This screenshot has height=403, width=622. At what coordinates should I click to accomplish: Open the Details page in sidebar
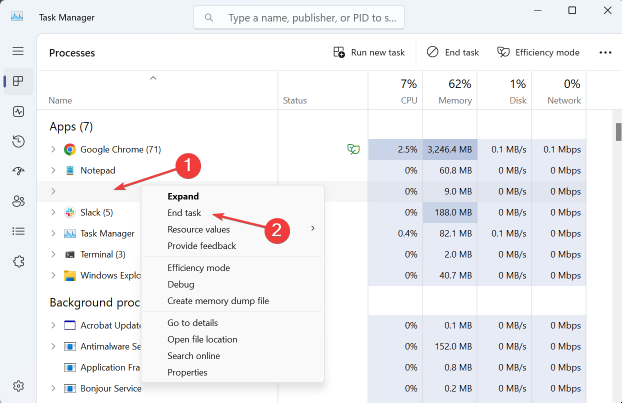tap(18, 231)
